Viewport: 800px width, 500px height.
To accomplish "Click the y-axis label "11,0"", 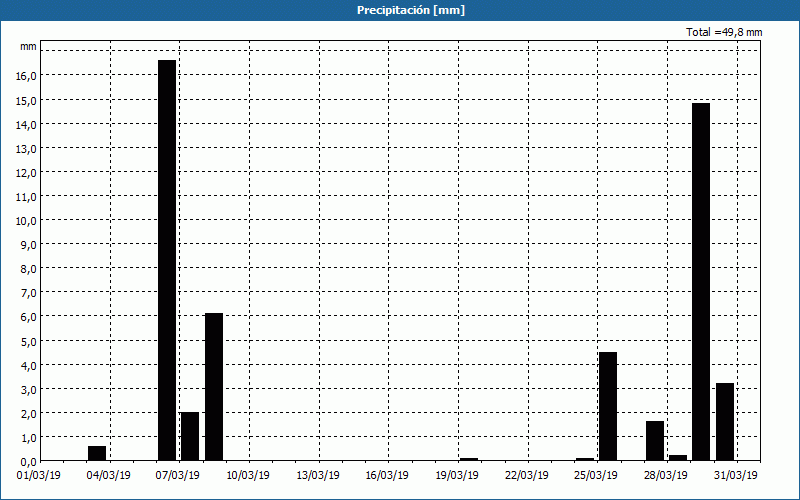I will pos(26,196).
